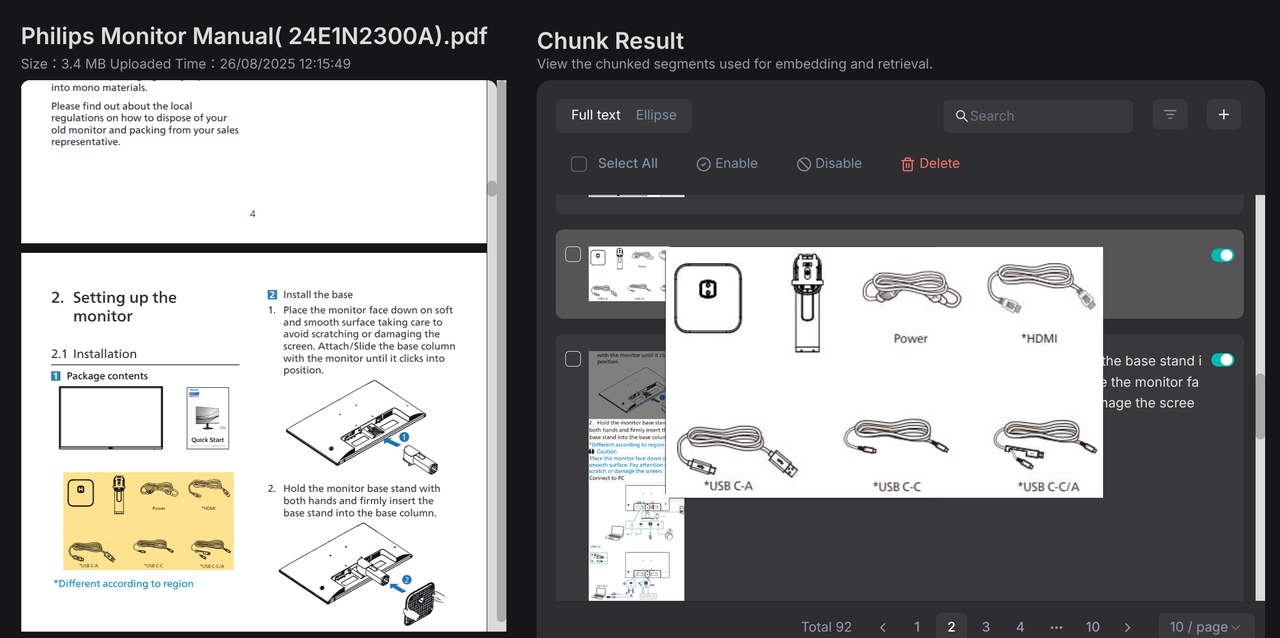Jump to page 10 in pagination
Viewport: 1280px width, 638px height.
click(x=1092, y=627)
